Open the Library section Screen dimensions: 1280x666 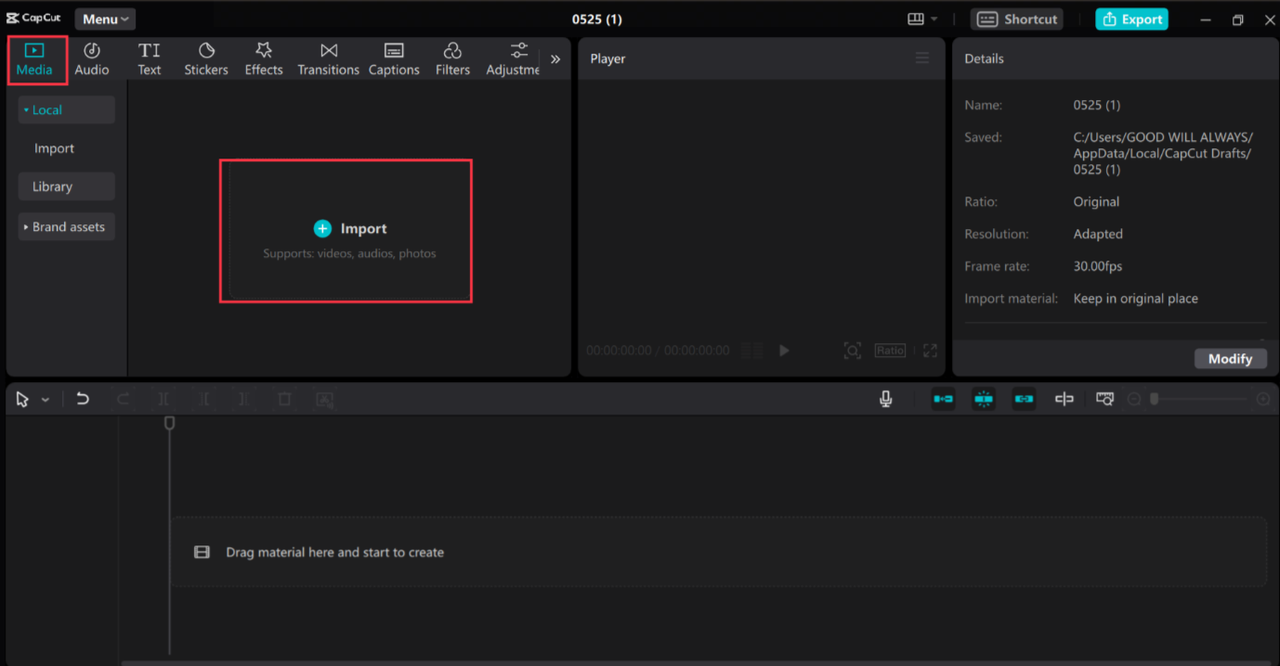[x=66, y=186]
